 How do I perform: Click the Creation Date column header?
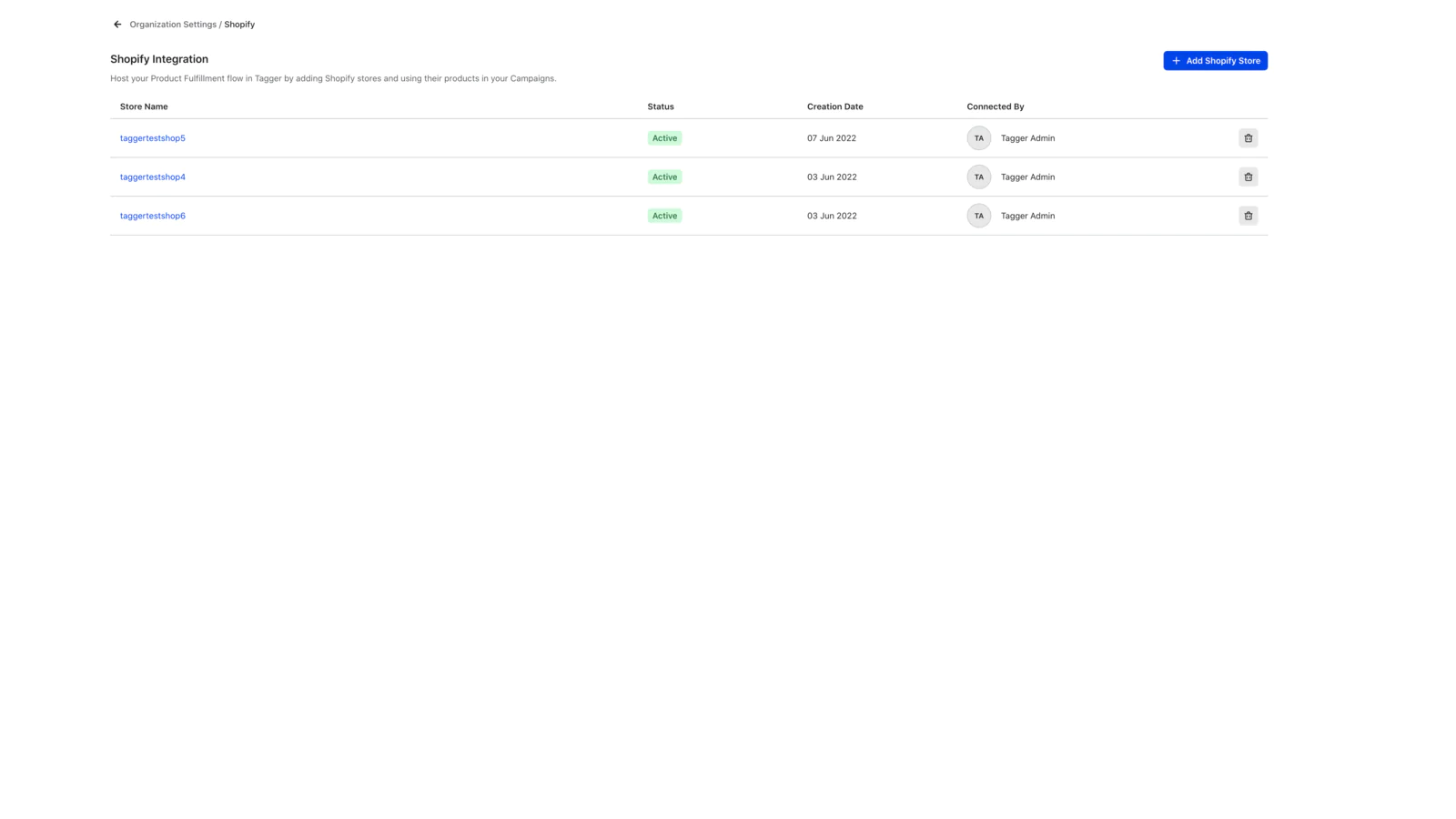click(834, 106)
